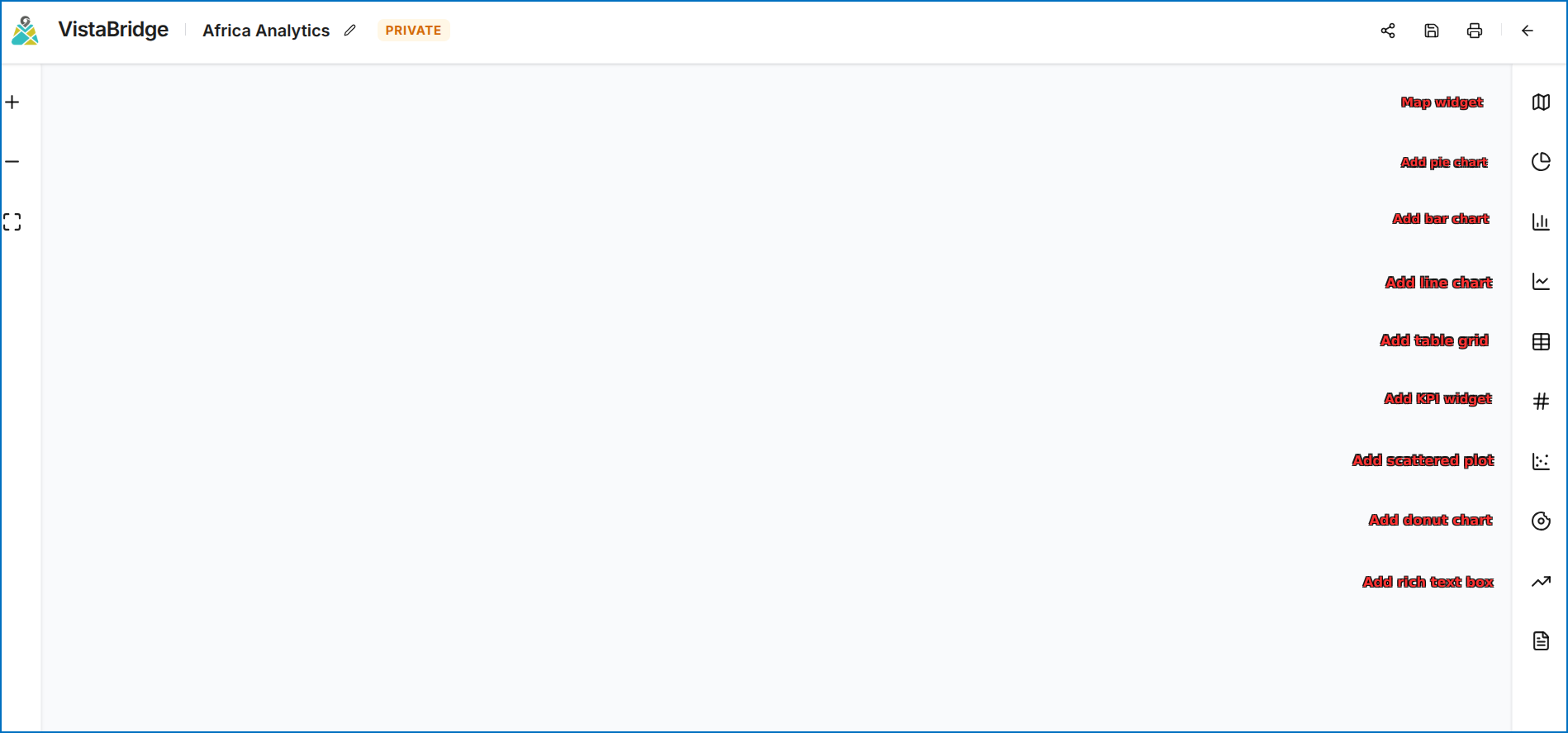
Task: Click the document page icon in widget sidebar
Action: pos(1541,641)
